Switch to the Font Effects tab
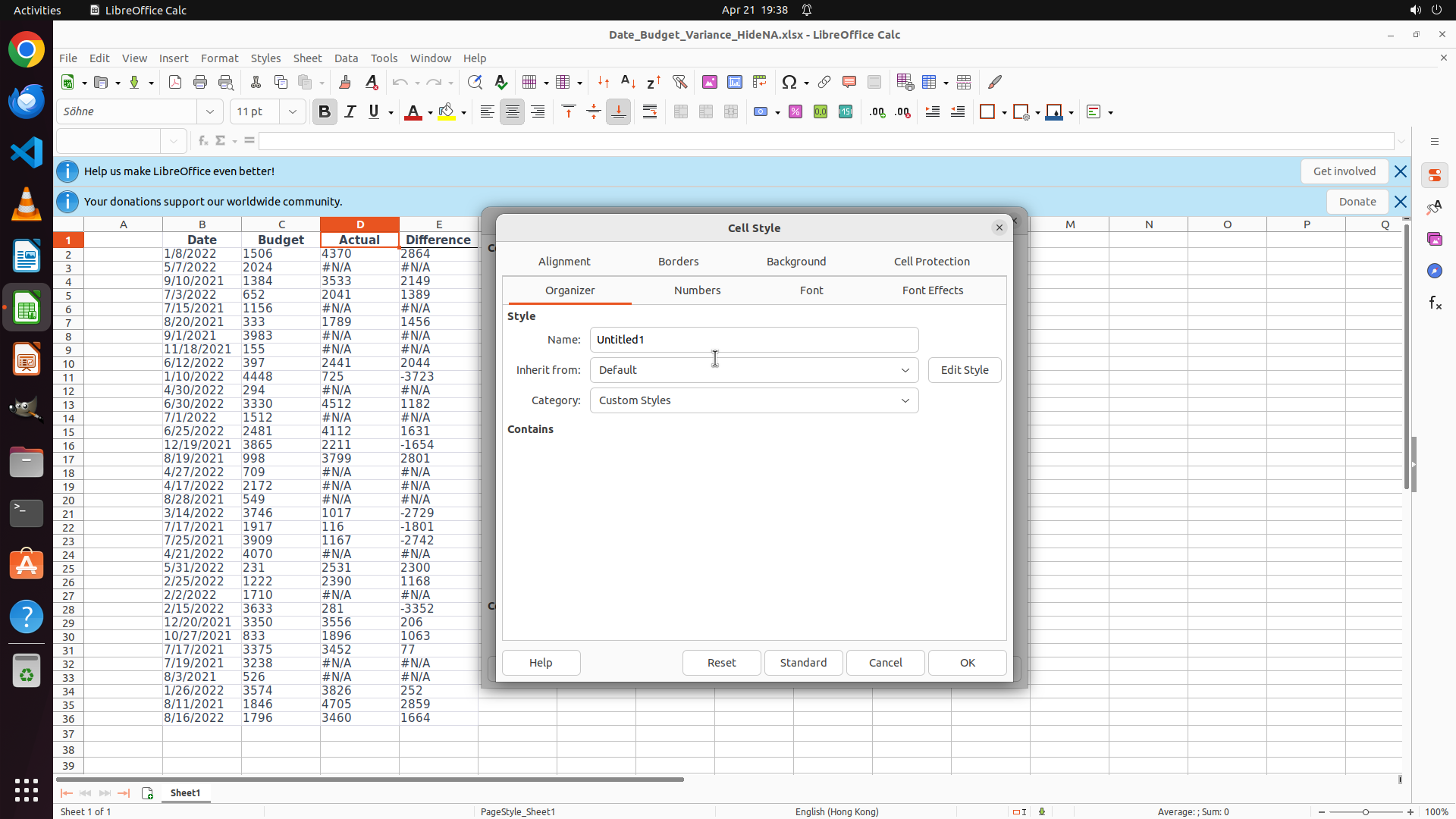The height and width of the screenshot is (819, 1456). tap(932, 290)
